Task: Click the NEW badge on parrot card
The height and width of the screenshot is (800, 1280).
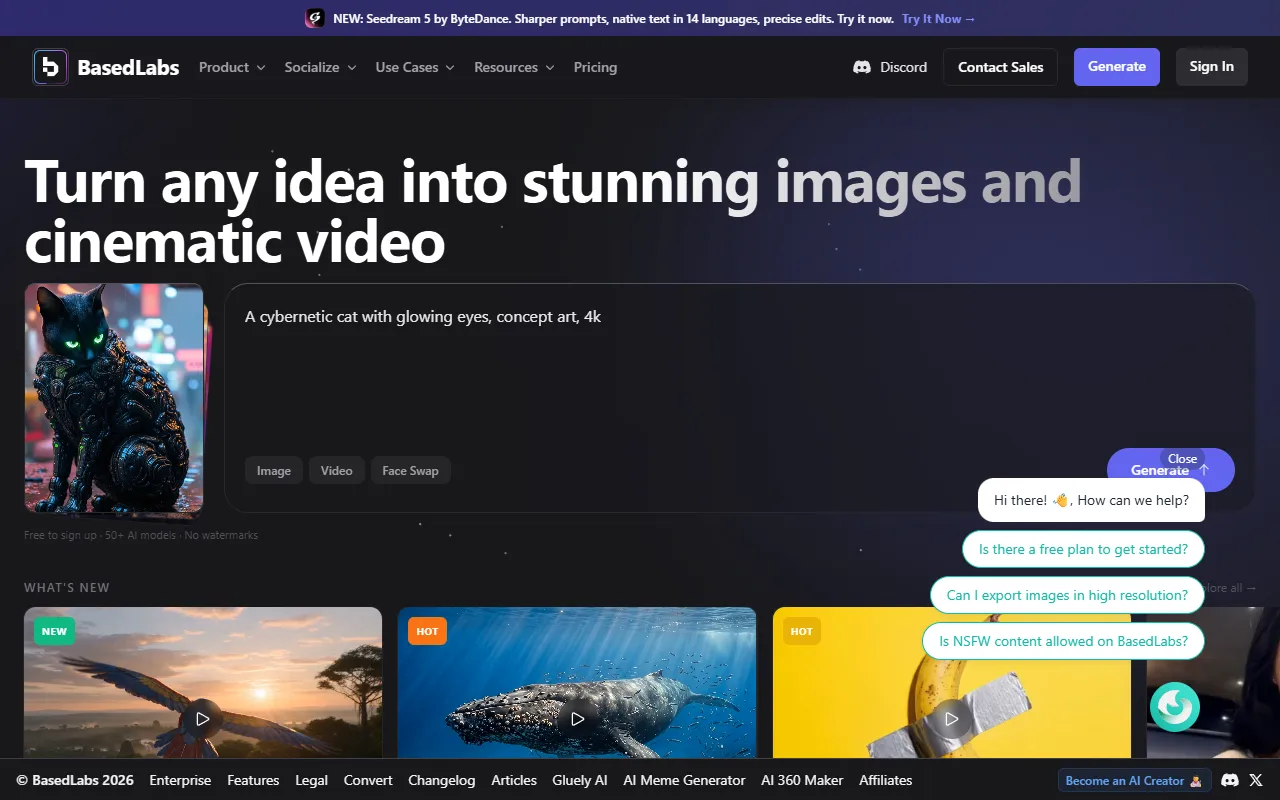Action: (x=54, y=631)
